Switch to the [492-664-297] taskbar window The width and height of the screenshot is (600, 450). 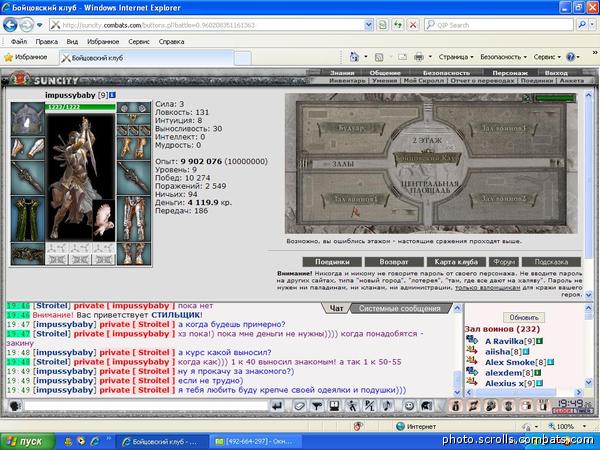[x=255, y=442]
